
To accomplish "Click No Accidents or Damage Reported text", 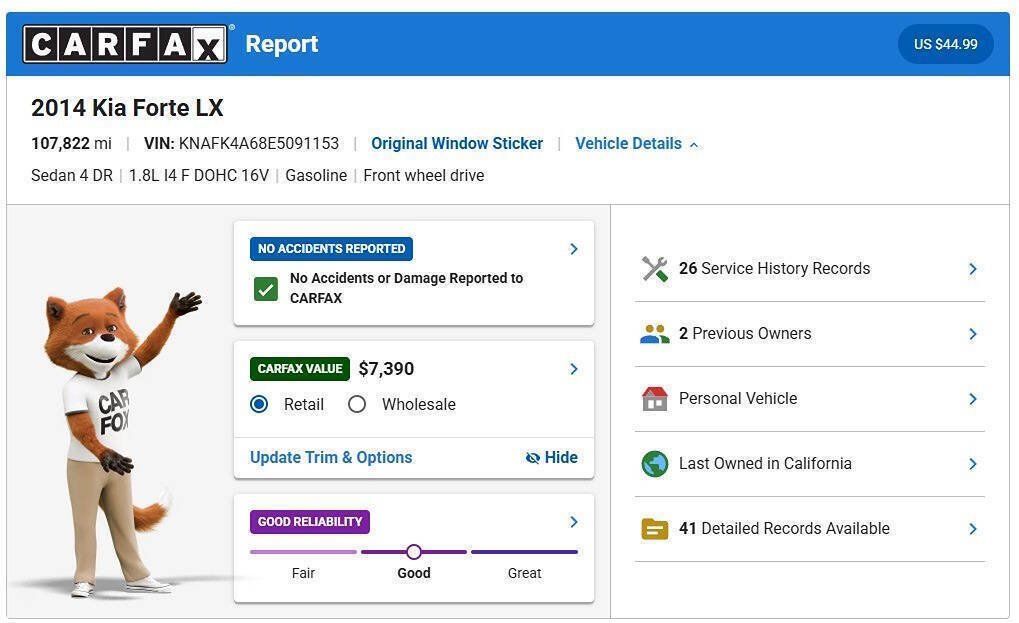I will tap(406, 288).
